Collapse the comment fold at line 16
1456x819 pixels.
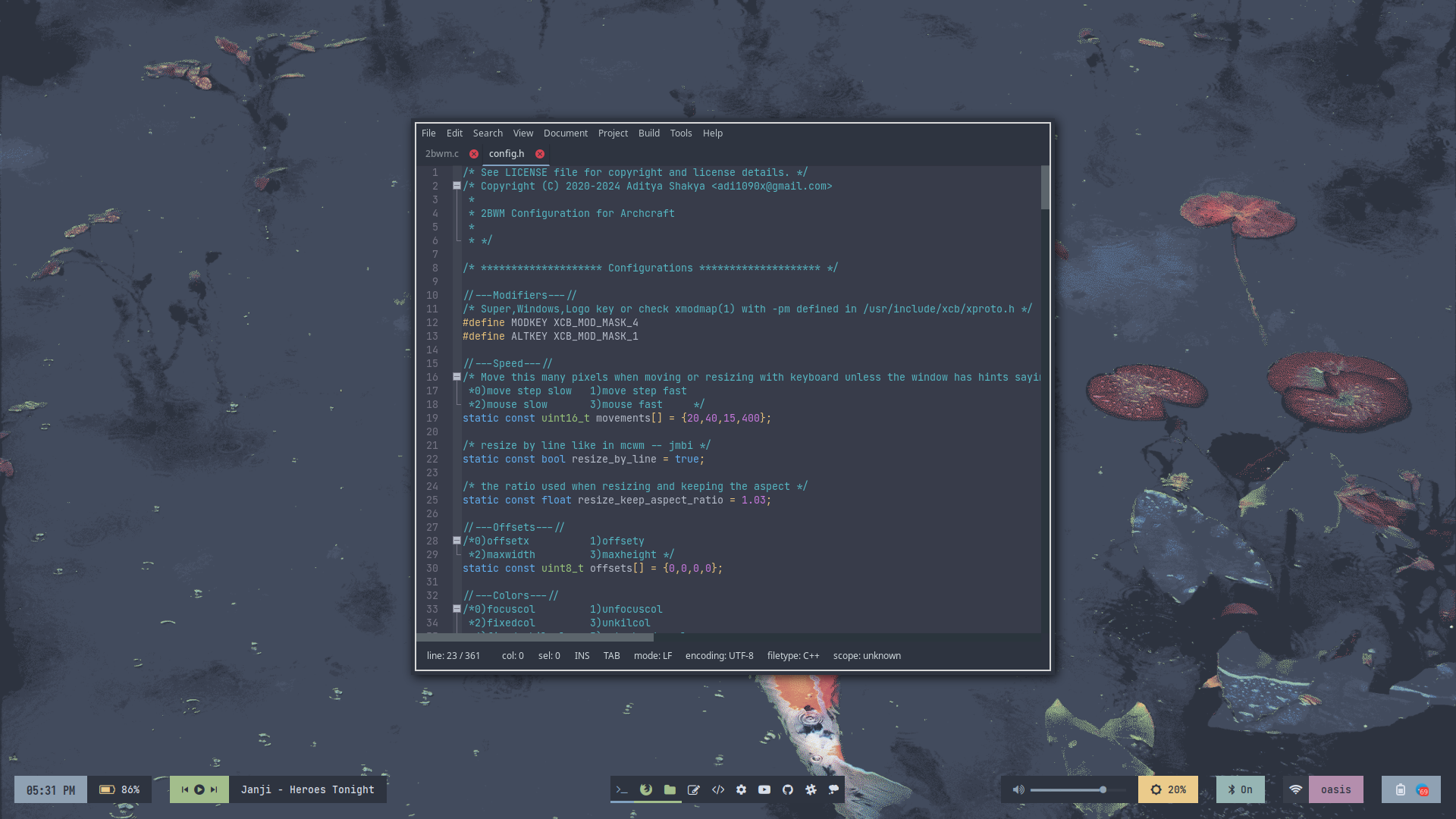click(x=457, y=377)
